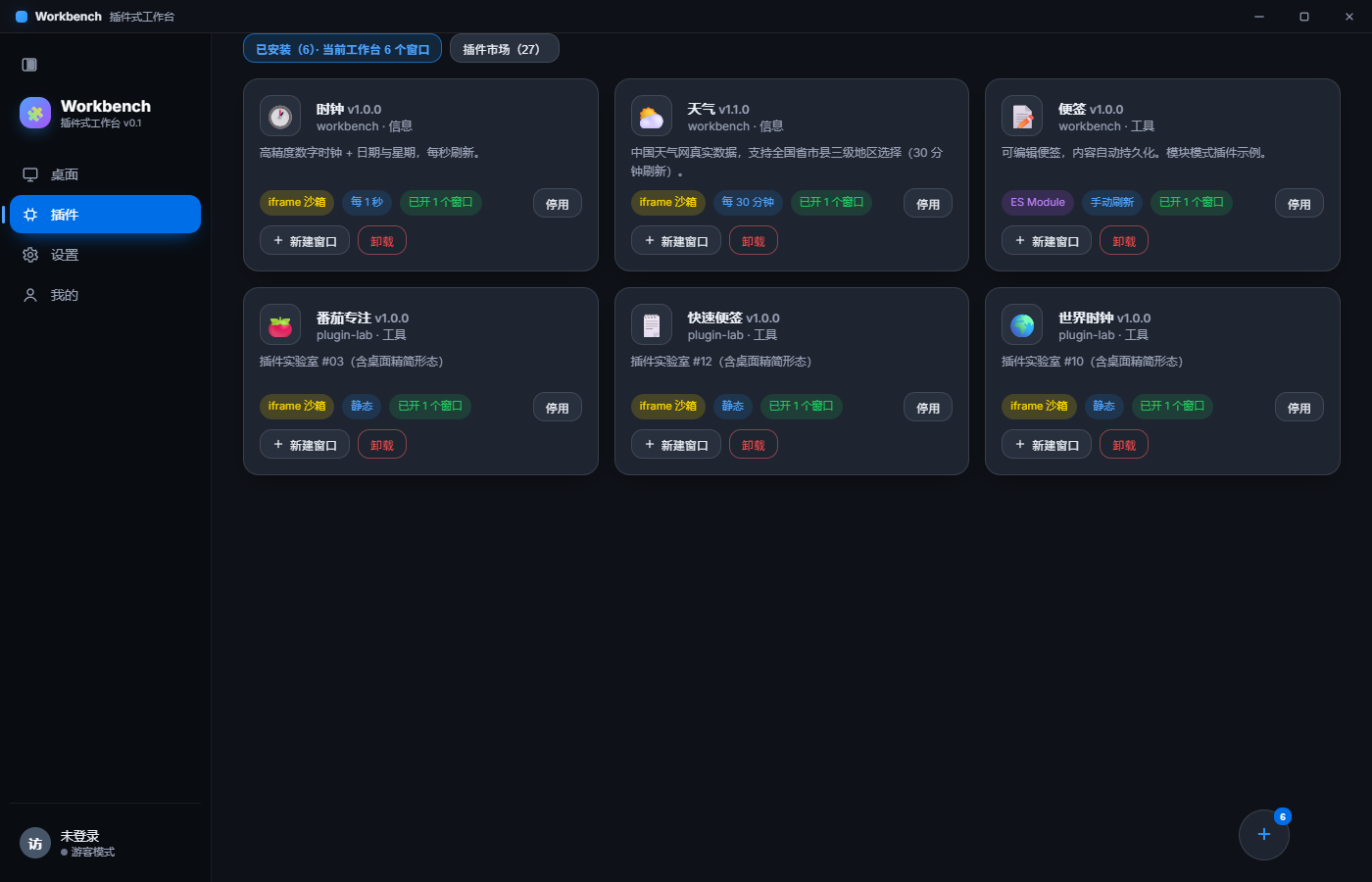The image size is (1372, 882).
Task: Click the floating plus button with badge 6
Action: [x=1264, y=835]
